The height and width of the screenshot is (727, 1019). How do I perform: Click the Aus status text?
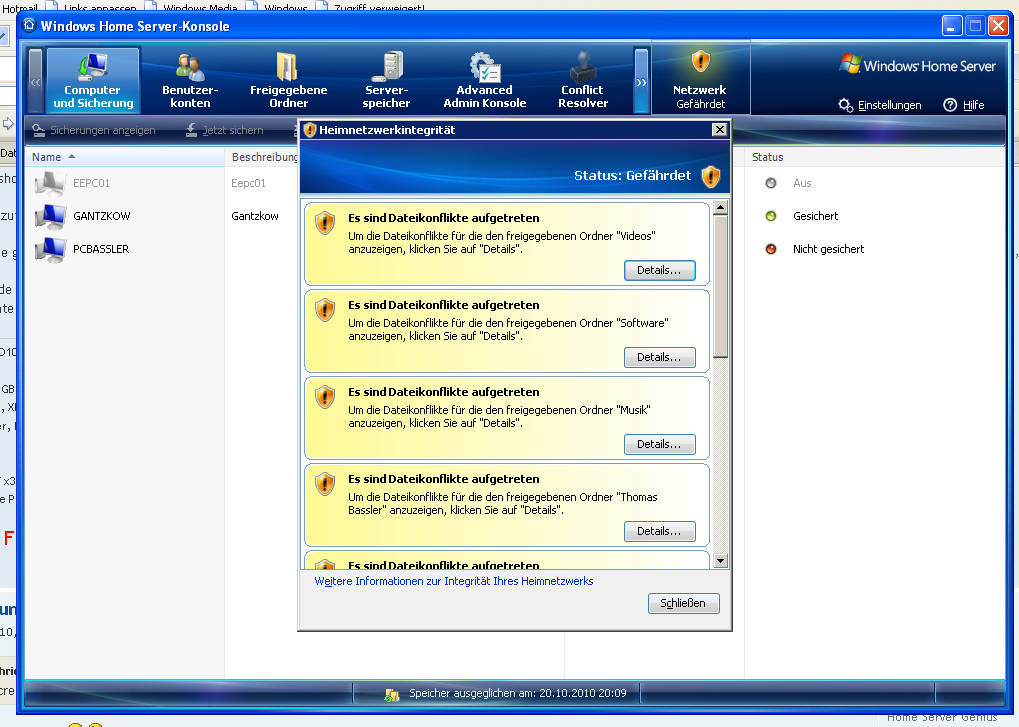[802, 183]
